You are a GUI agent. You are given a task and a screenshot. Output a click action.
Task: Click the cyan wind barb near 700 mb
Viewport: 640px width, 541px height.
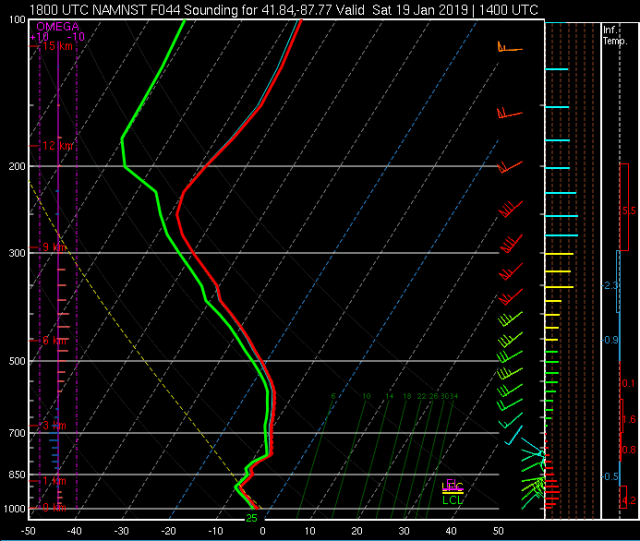pos(514,437)
